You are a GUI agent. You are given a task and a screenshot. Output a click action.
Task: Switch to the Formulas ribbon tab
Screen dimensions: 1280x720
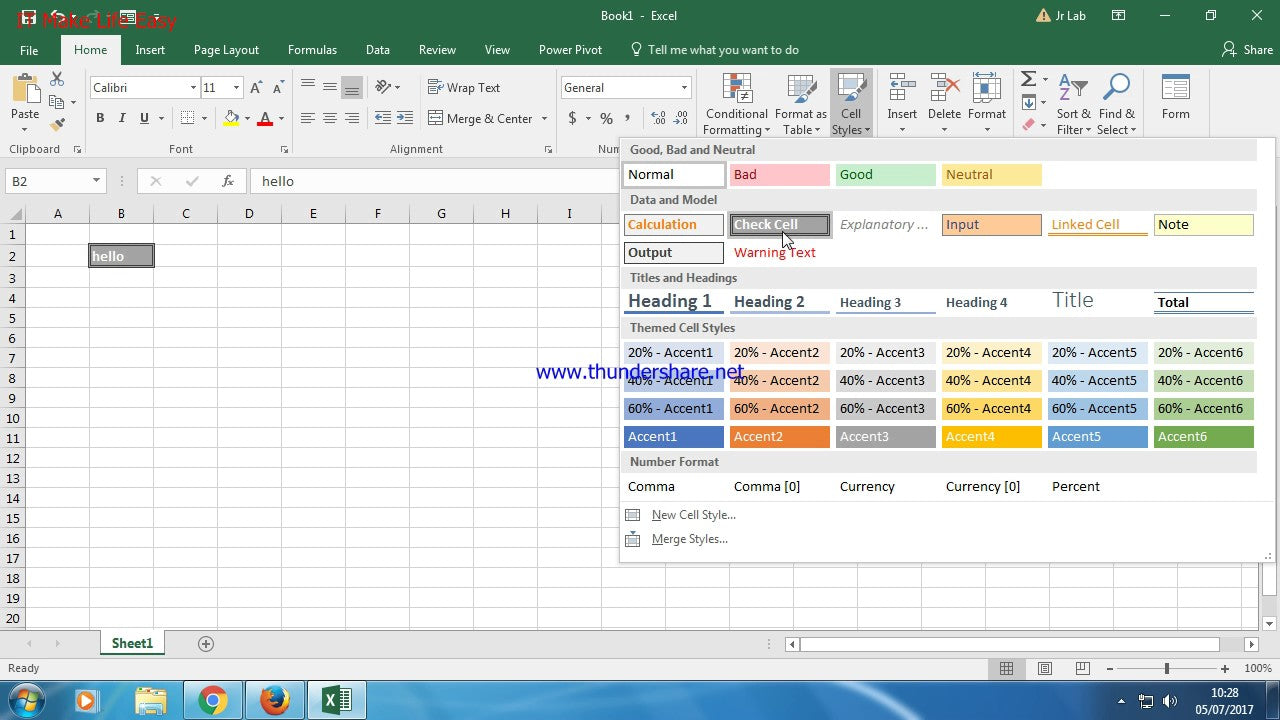[312, 49]
